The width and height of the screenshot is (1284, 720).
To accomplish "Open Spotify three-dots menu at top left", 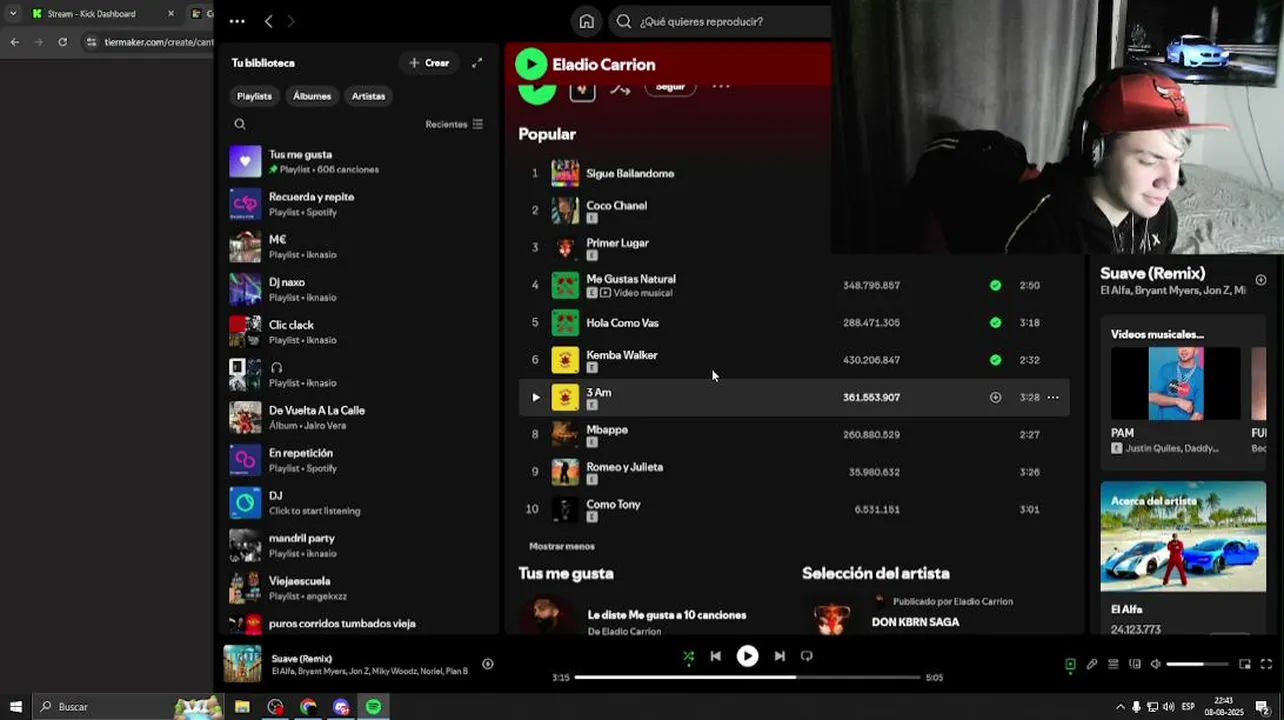I will pyautogui.click(x=237, y=21).
